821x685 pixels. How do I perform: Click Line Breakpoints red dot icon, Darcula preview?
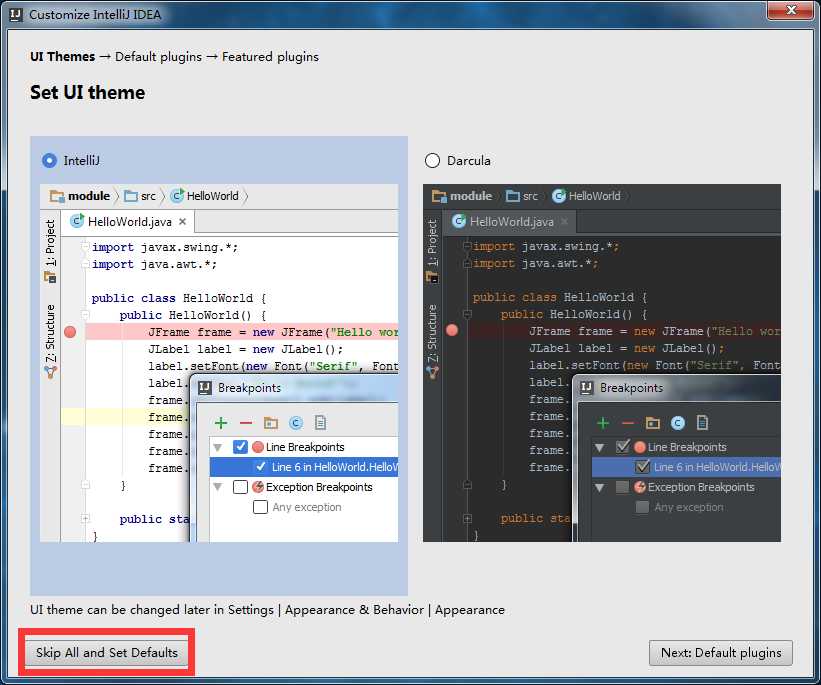click(640, 447)
